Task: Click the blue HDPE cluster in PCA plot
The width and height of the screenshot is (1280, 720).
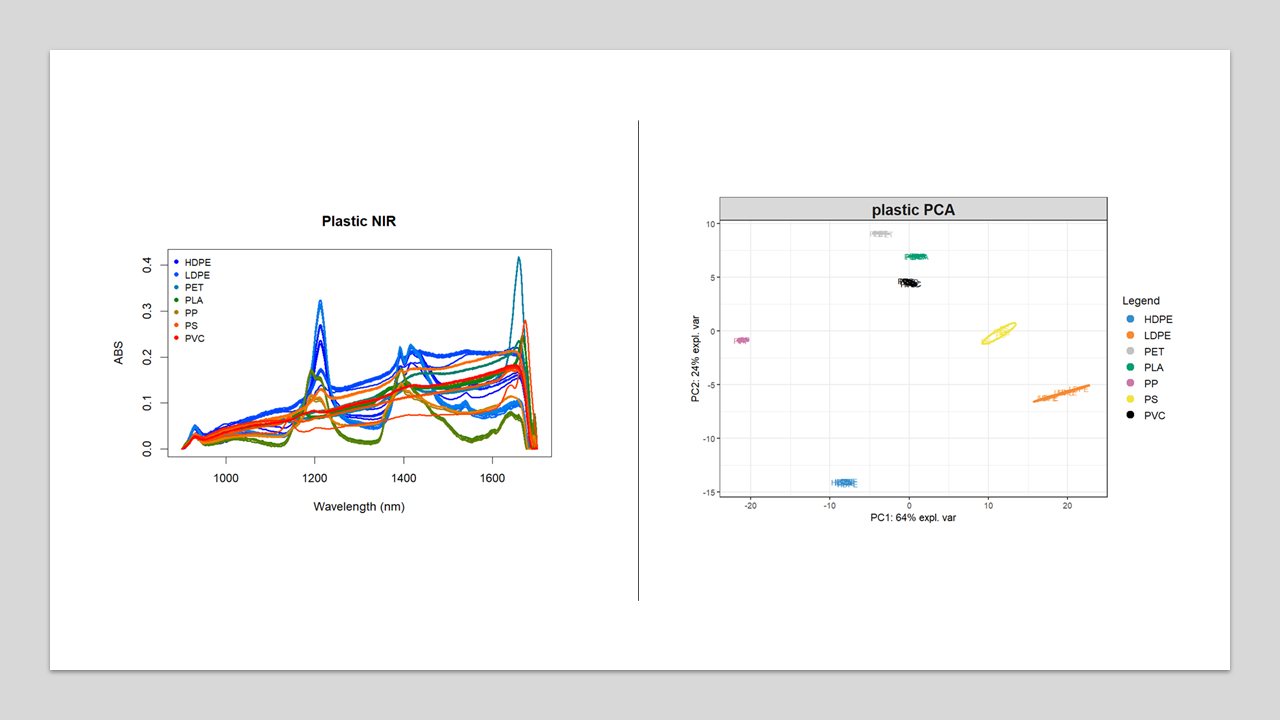Action: 845,483
